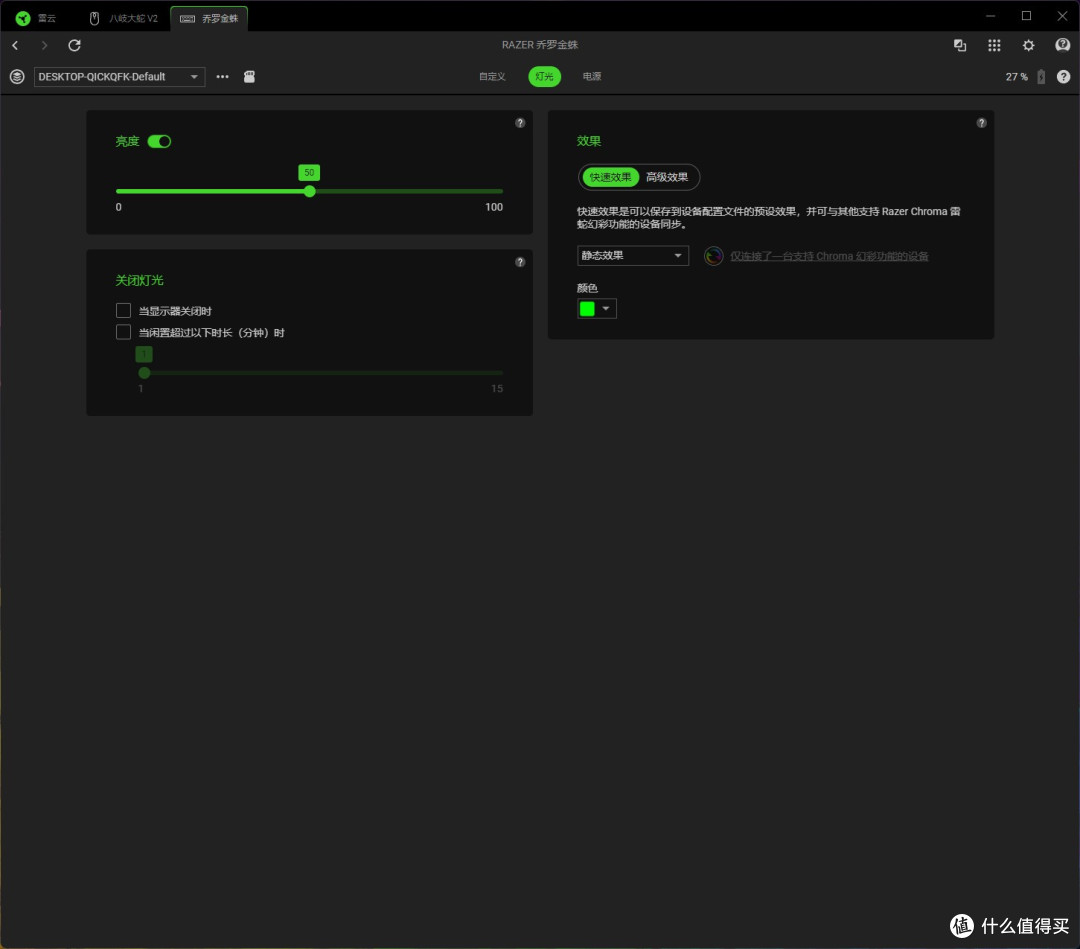Open page help beside battery percentage
Viewport: 1080px width, 949px height.
[x=1063, y=76]
